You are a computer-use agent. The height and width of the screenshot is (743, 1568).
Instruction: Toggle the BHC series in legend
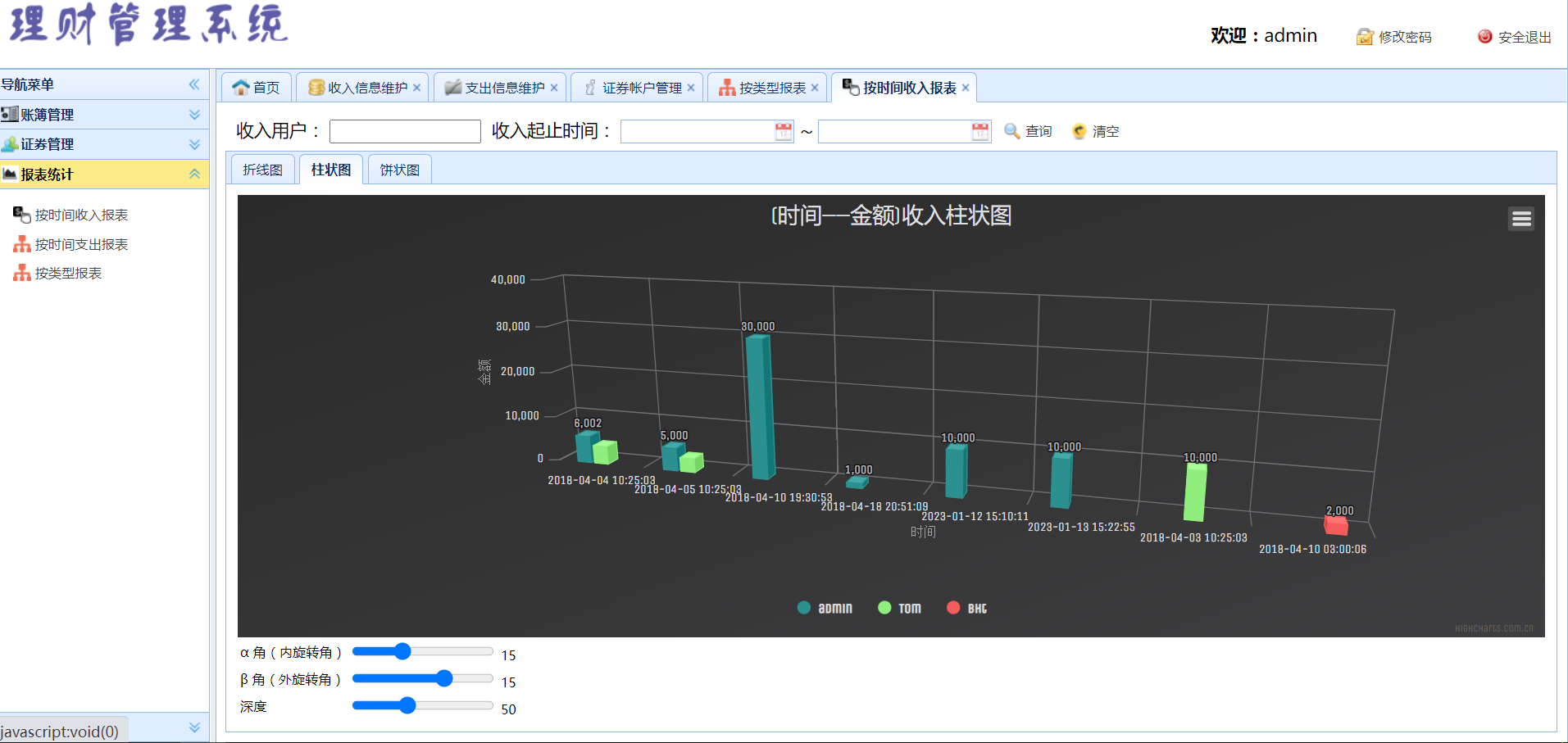[x=967, y=608]
